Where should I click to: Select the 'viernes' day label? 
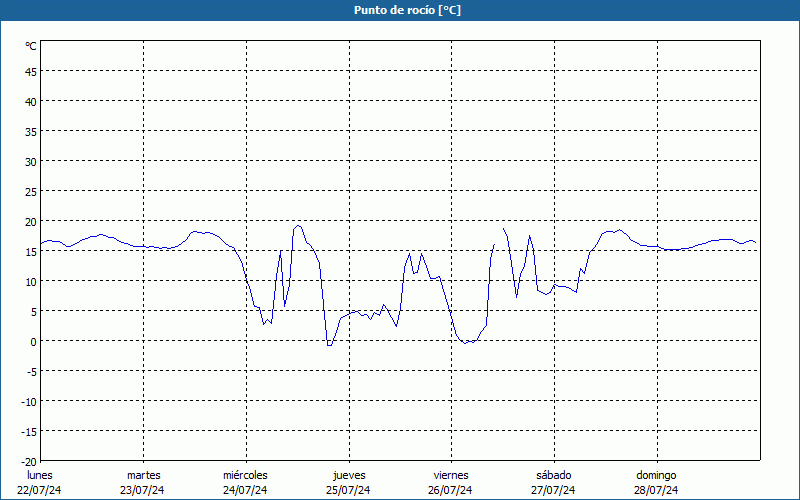(x=451, y=475)
